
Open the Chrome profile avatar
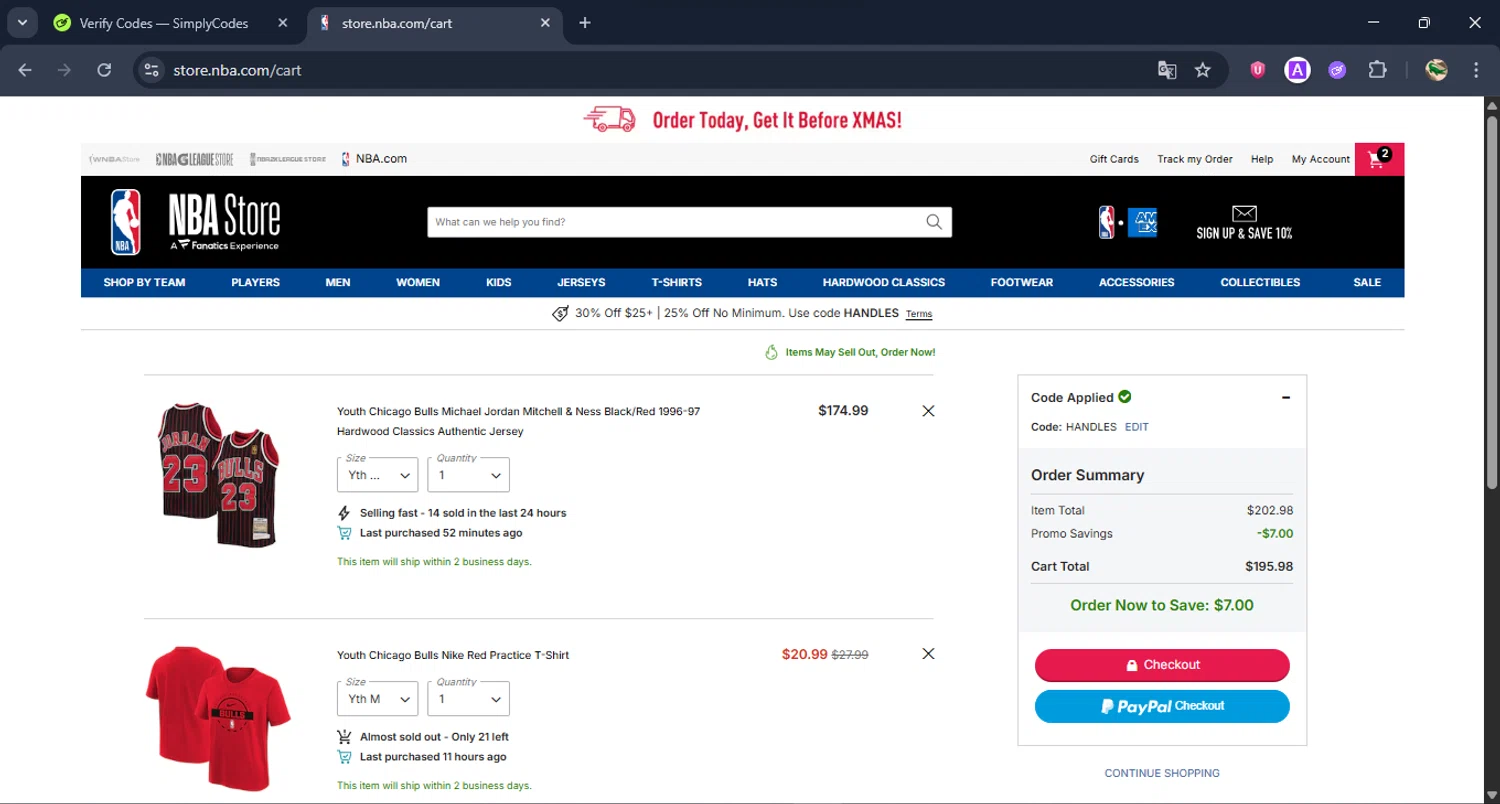pyautogui.click(x=1436, y=70)
